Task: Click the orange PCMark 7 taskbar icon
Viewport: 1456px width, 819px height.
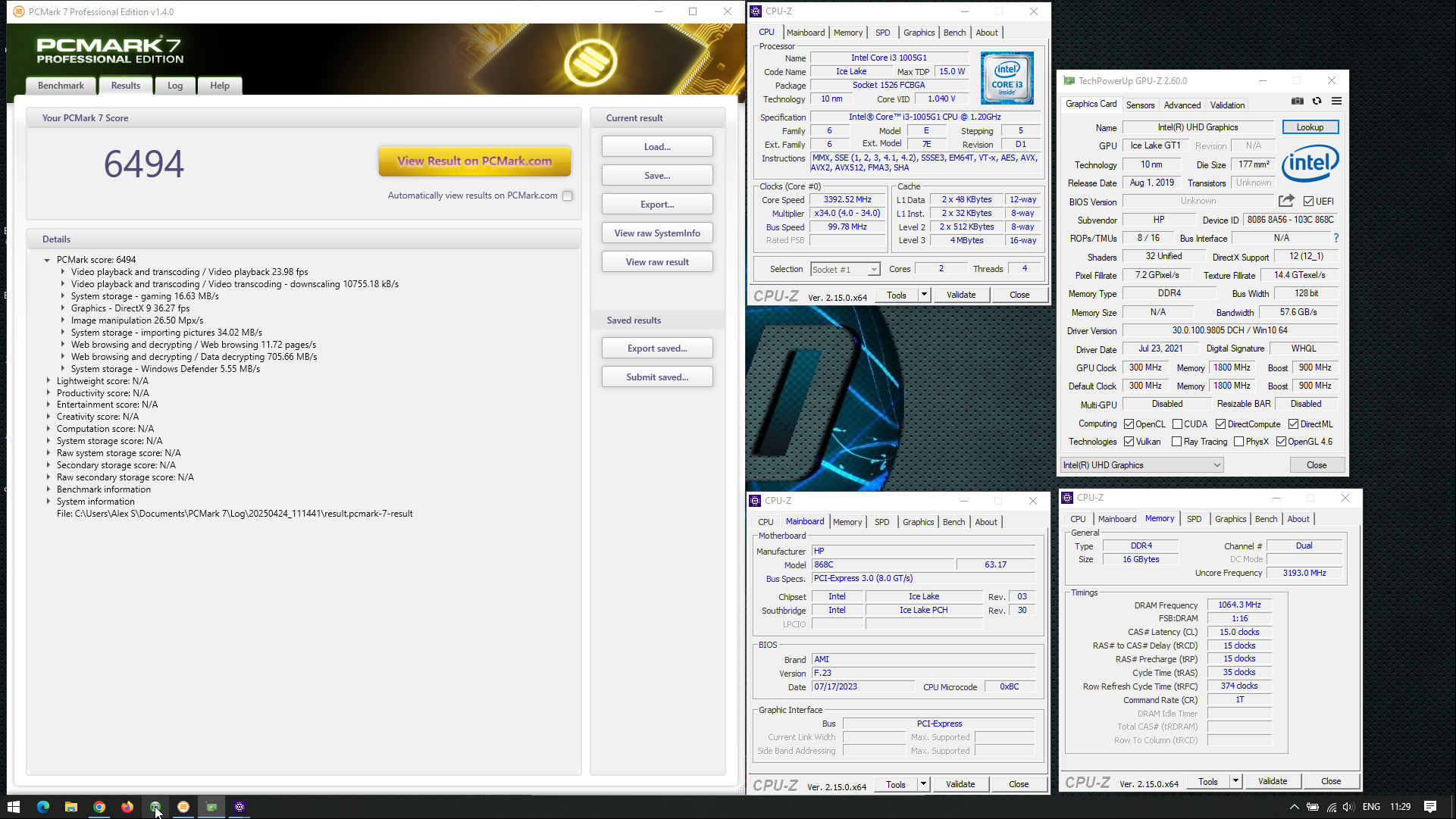Action: [x=183, y=807]
